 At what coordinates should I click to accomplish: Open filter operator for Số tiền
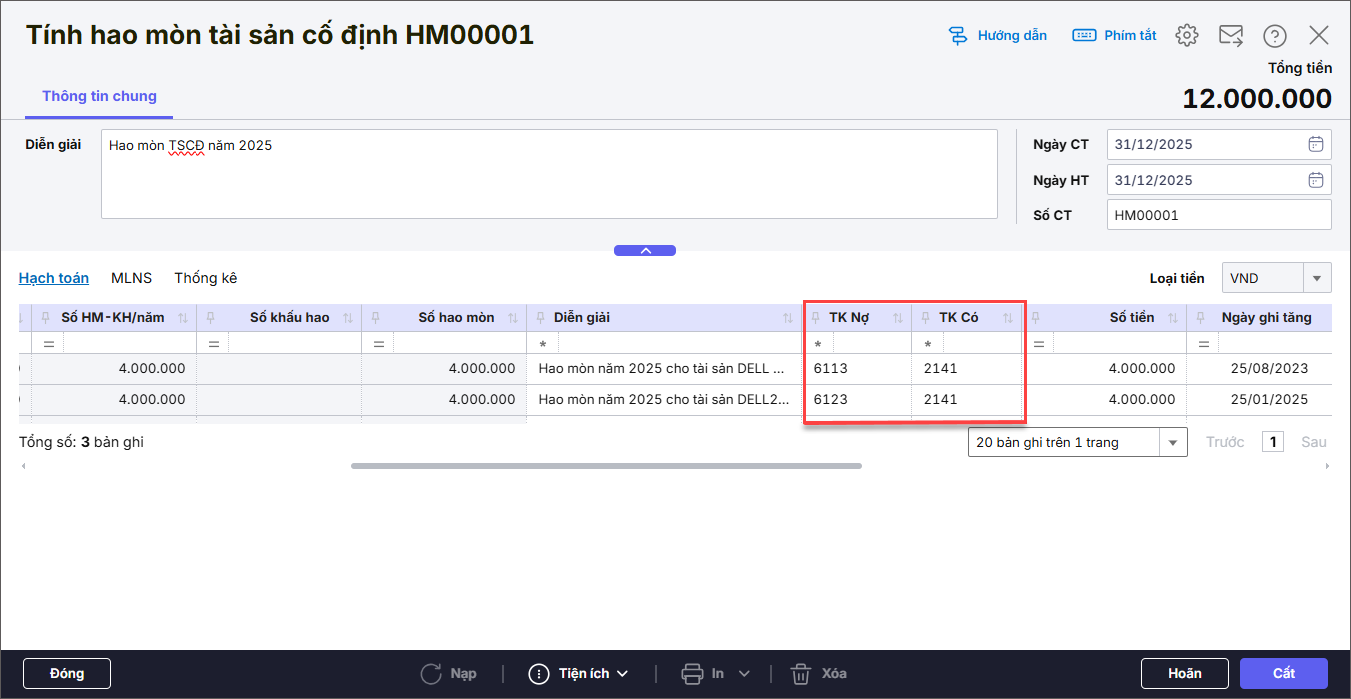(1039, 343)
